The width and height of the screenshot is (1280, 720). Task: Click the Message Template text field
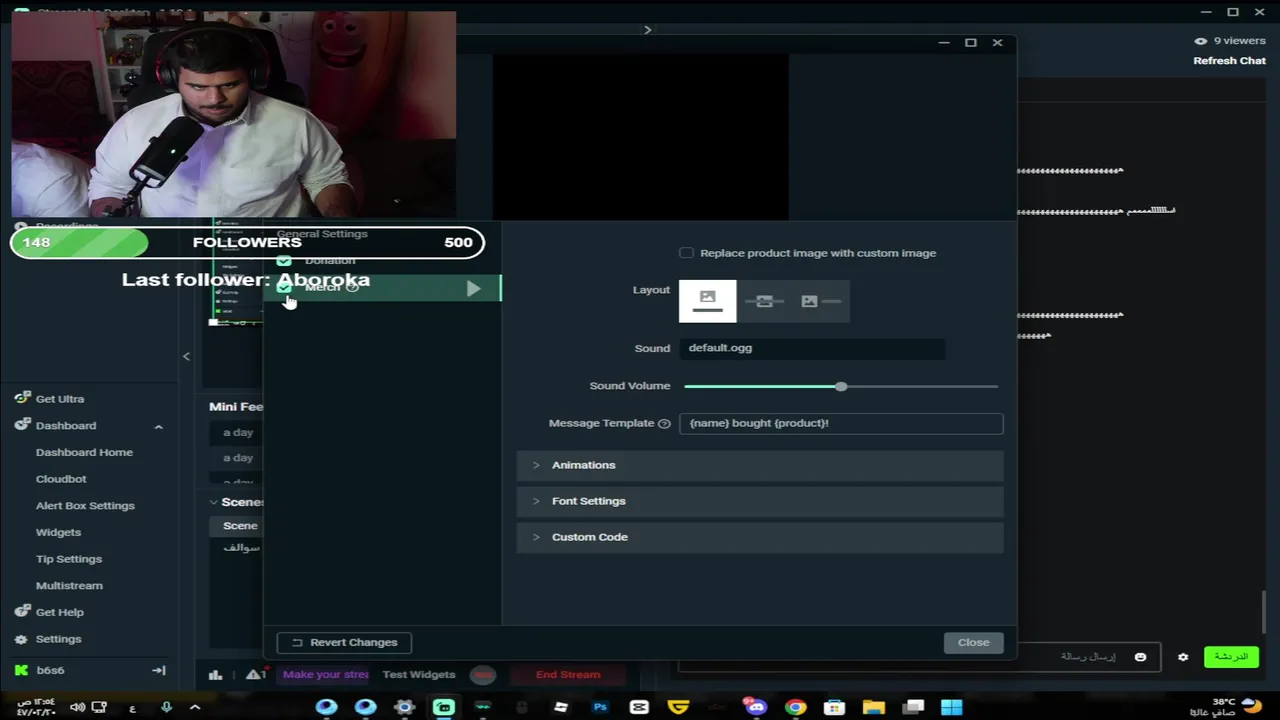[x=841, y=423]
